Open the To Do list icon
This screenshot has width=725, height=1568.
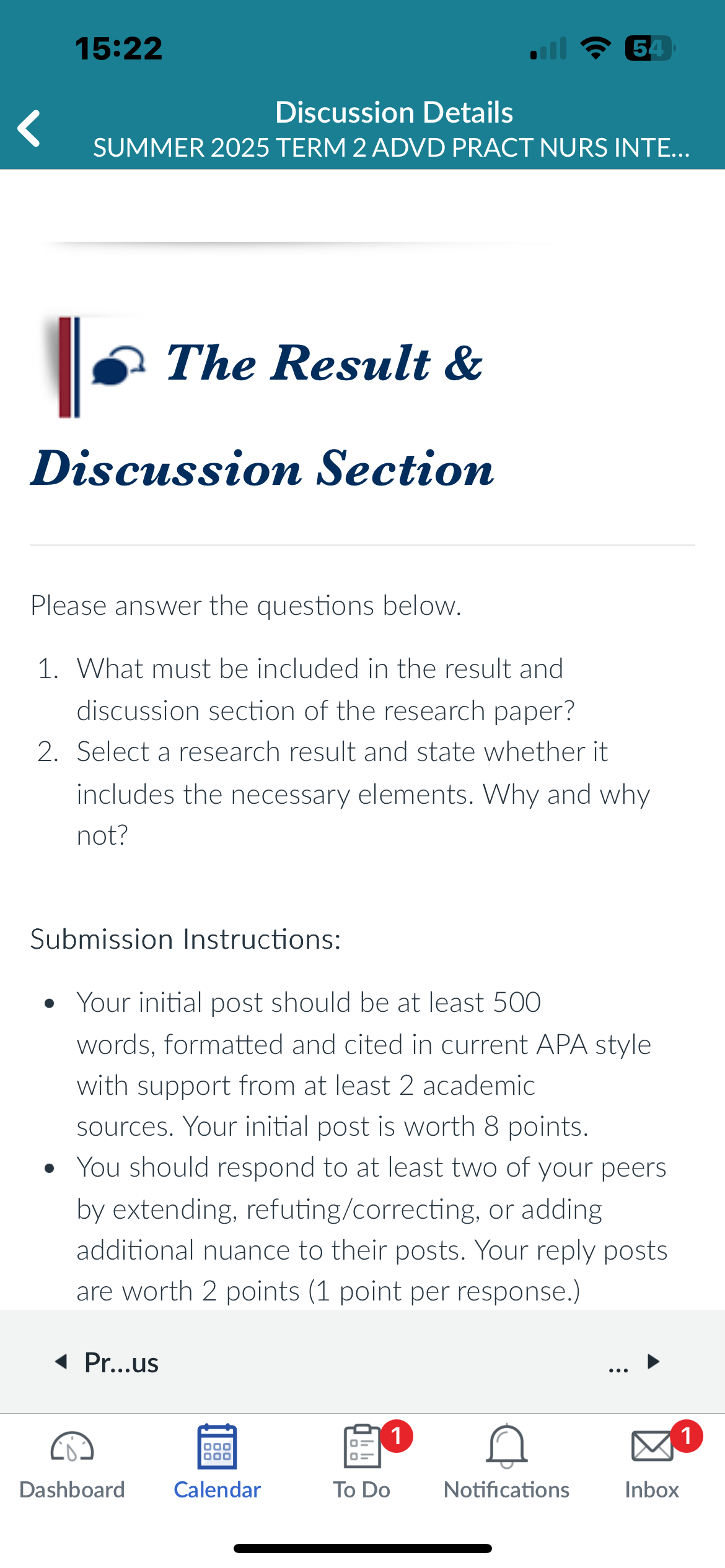pyautogui.click(x=362, y=1447)
